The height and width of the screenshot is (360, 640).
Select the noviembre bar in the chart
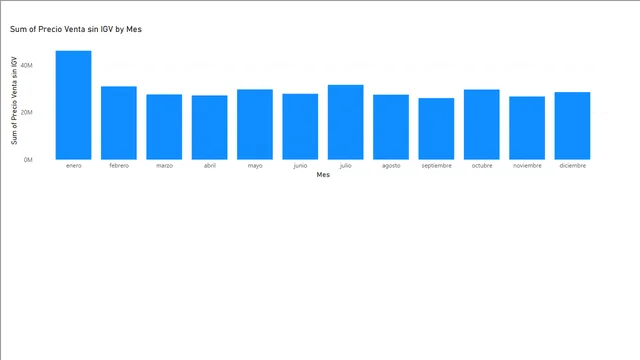(x=527, y=128)
